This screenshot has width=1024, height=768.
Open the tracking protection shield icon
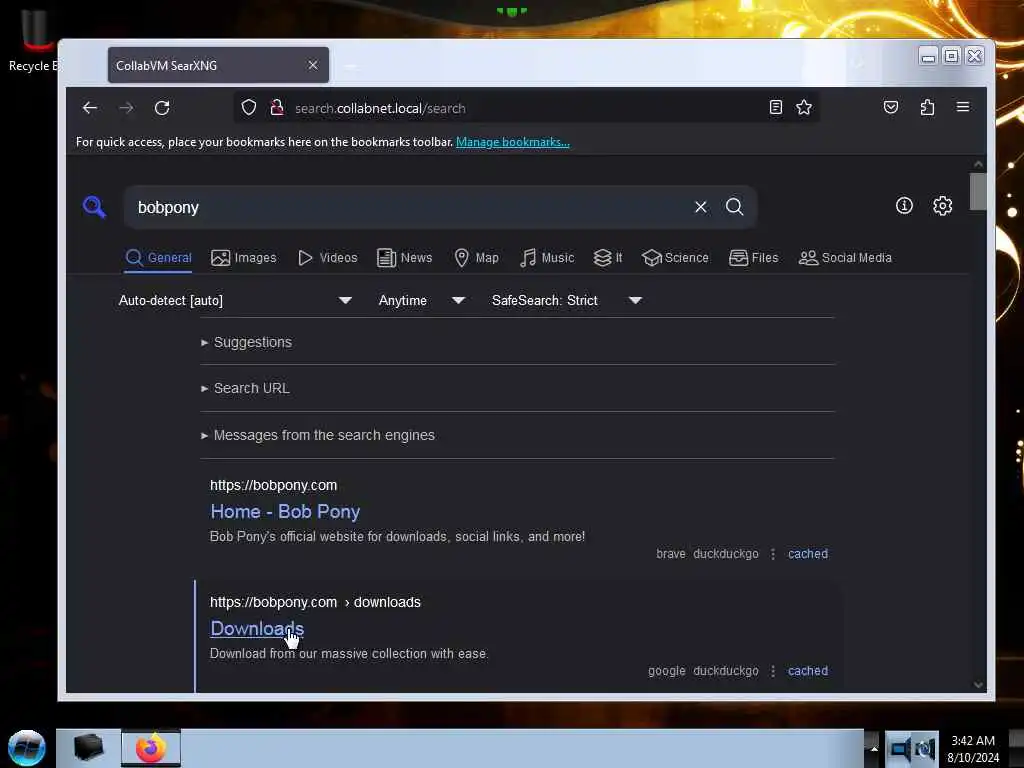pos(249,108)
